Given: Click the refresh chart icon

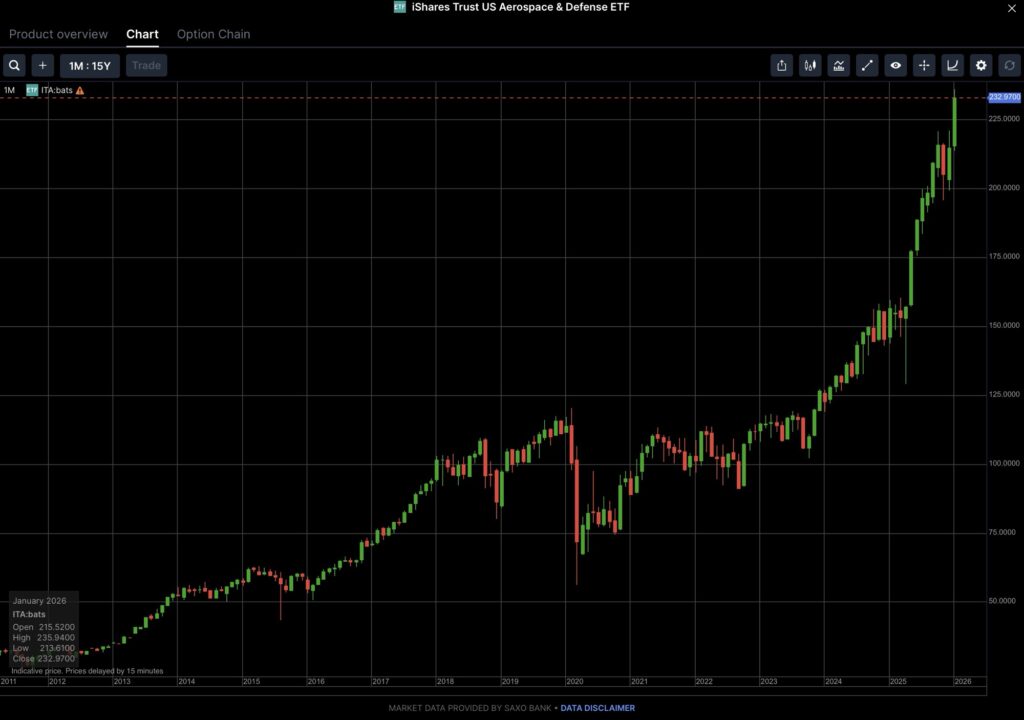Looking at the screenshot, I should pyautogui.click(x=1009, y=66).
